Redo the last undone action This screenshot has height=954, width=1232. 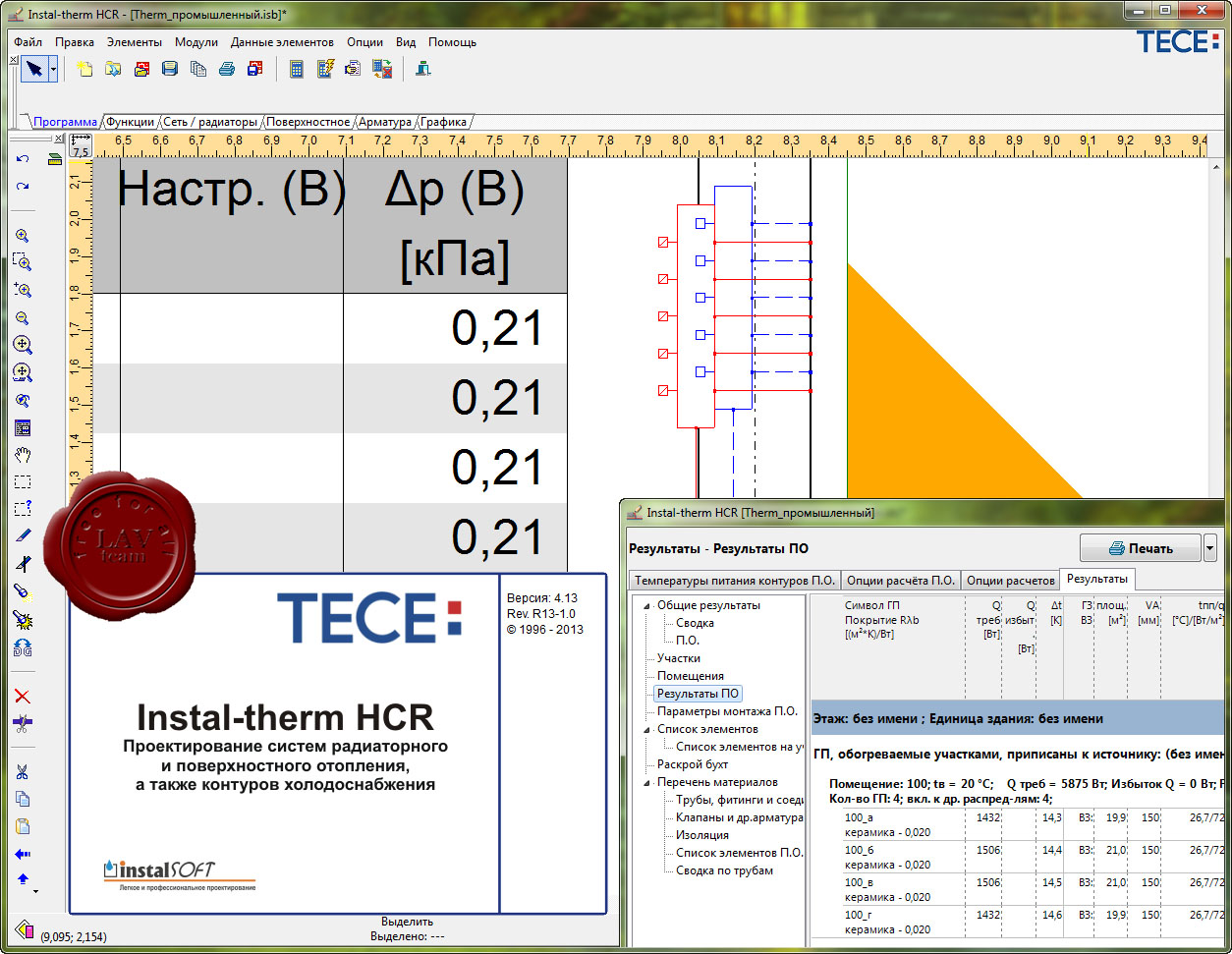tap(23, 186)
